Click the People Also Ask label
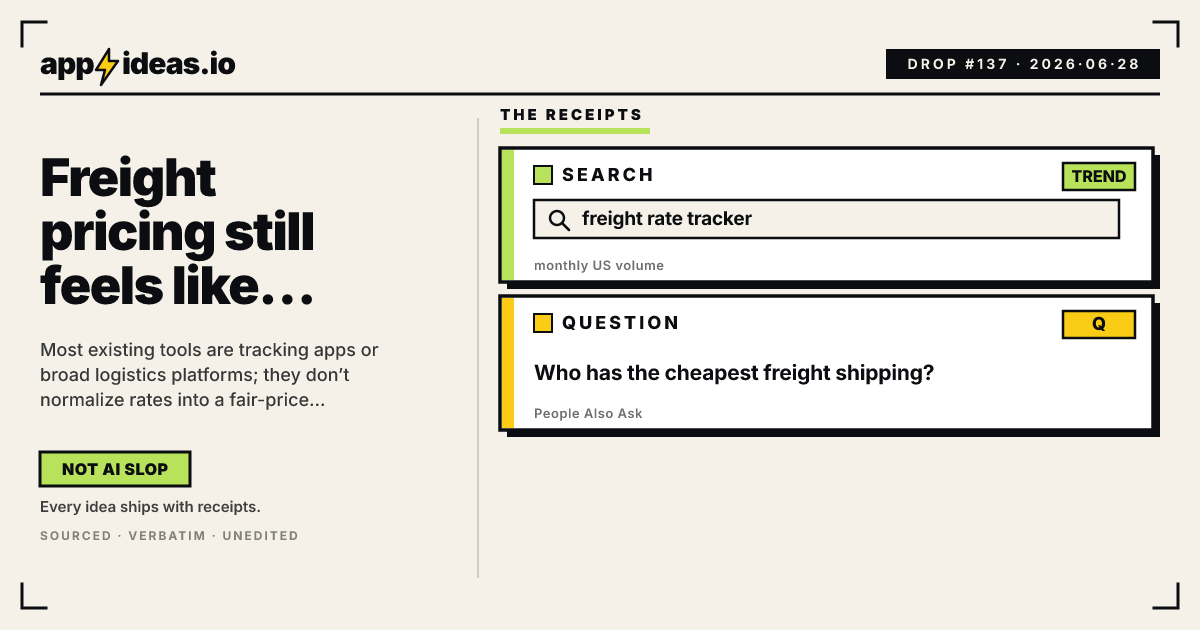Screen dimensions: 1200x630 (588, 413)
